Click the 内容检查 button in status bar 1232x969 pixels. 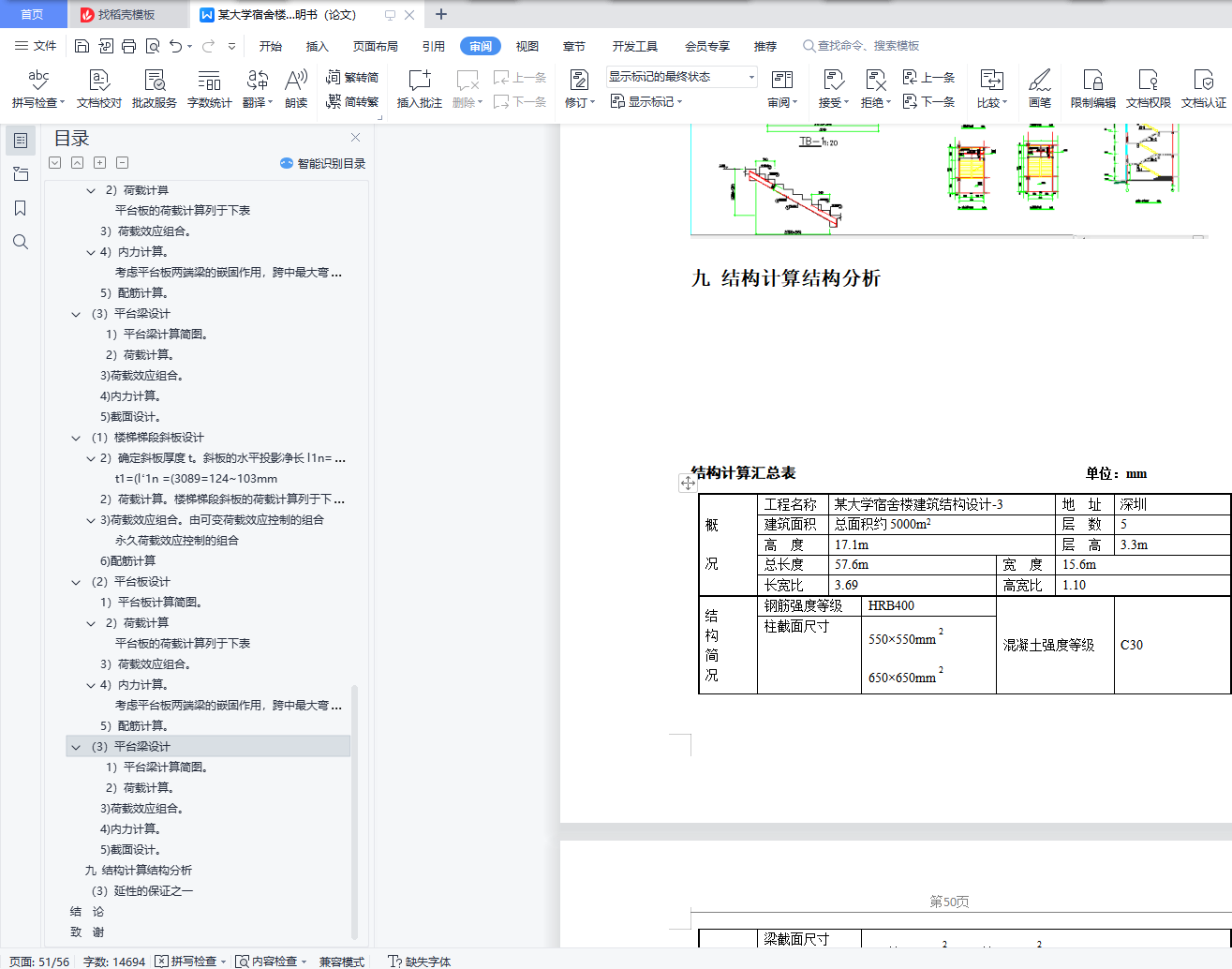click(271, 962)
